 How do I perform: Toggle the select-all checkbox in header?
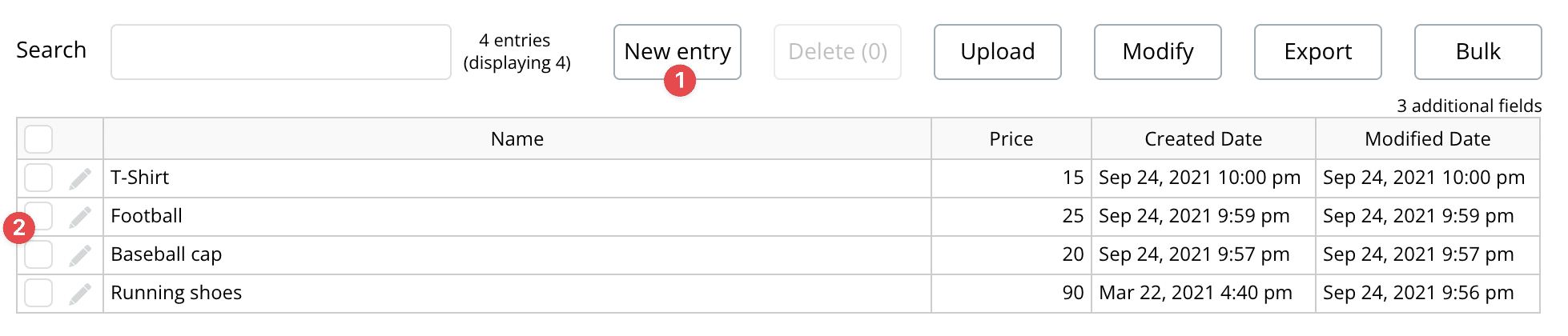38,139
